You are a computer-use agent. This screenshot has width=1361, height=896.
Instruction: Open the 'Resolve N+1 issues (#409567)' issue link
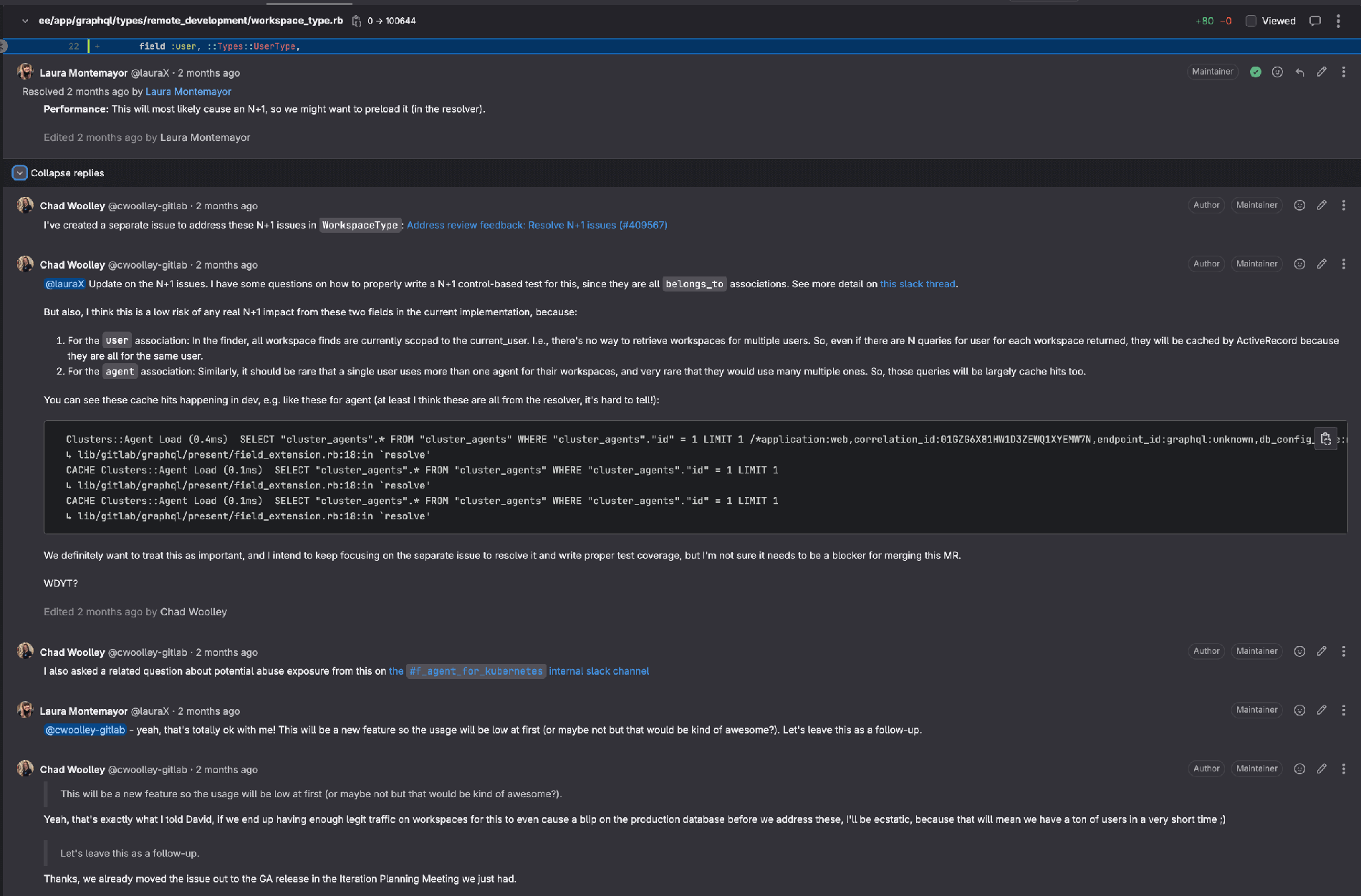pyautogui.click(x=537, y=225)
